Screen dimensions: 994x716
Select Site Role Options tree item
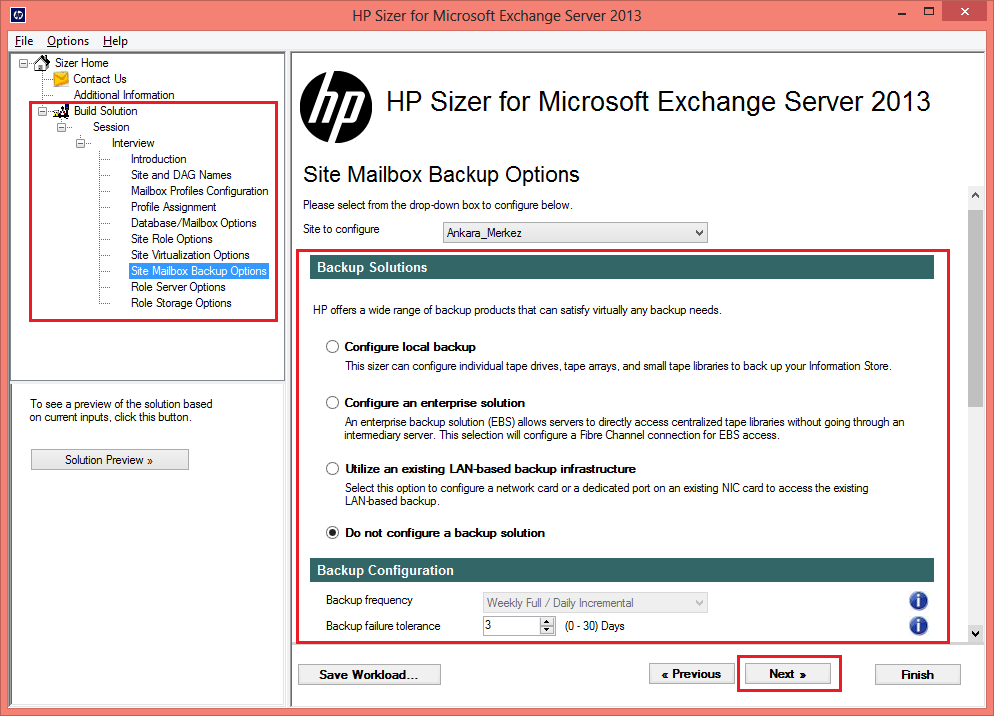tap(172, 239)
